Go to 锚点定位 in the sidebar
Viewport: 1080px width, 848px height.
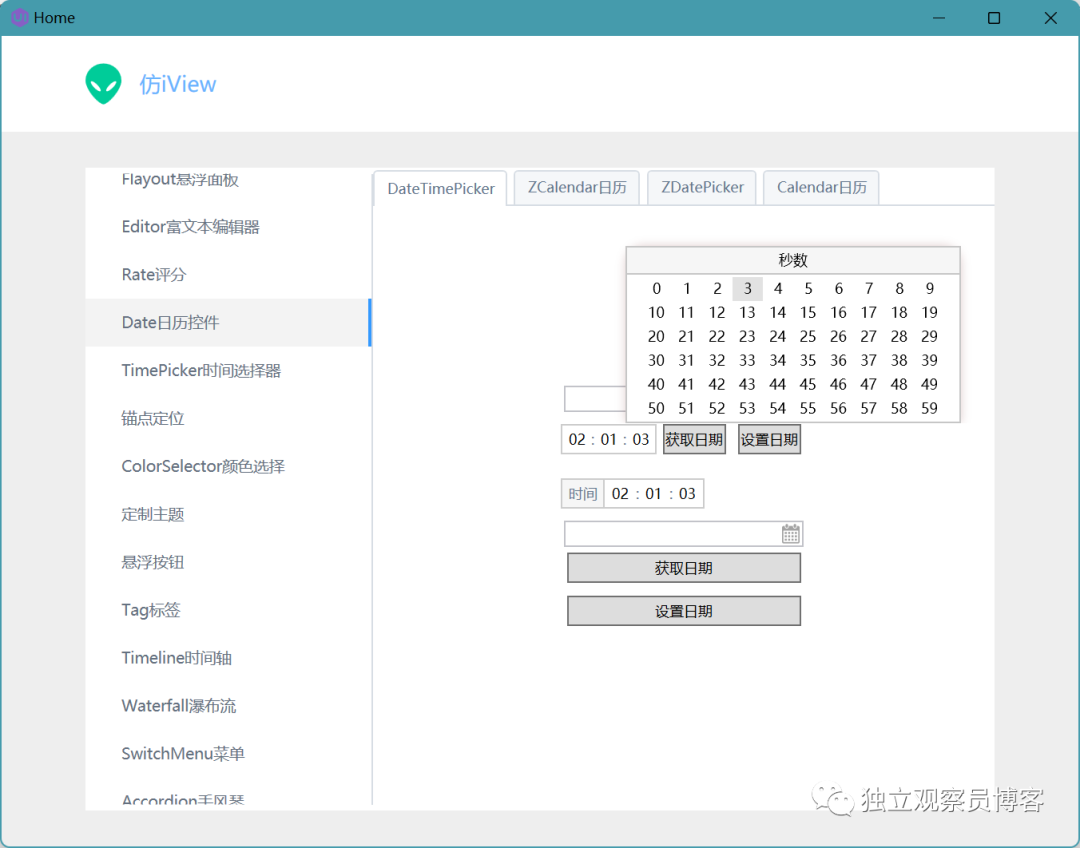[x=228, y=418]
